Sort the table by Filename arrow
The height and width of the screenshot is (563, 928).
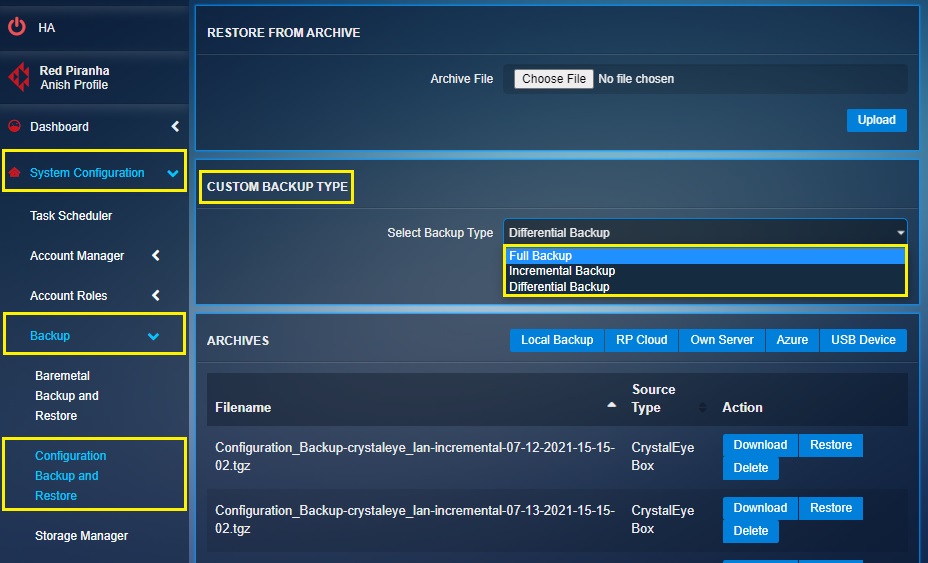pyautogui.click(x=611, y=405)
